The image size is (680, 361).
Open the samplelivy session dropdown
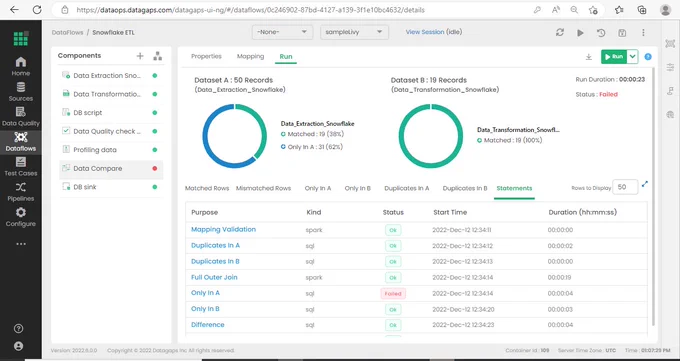click(354, 32)
